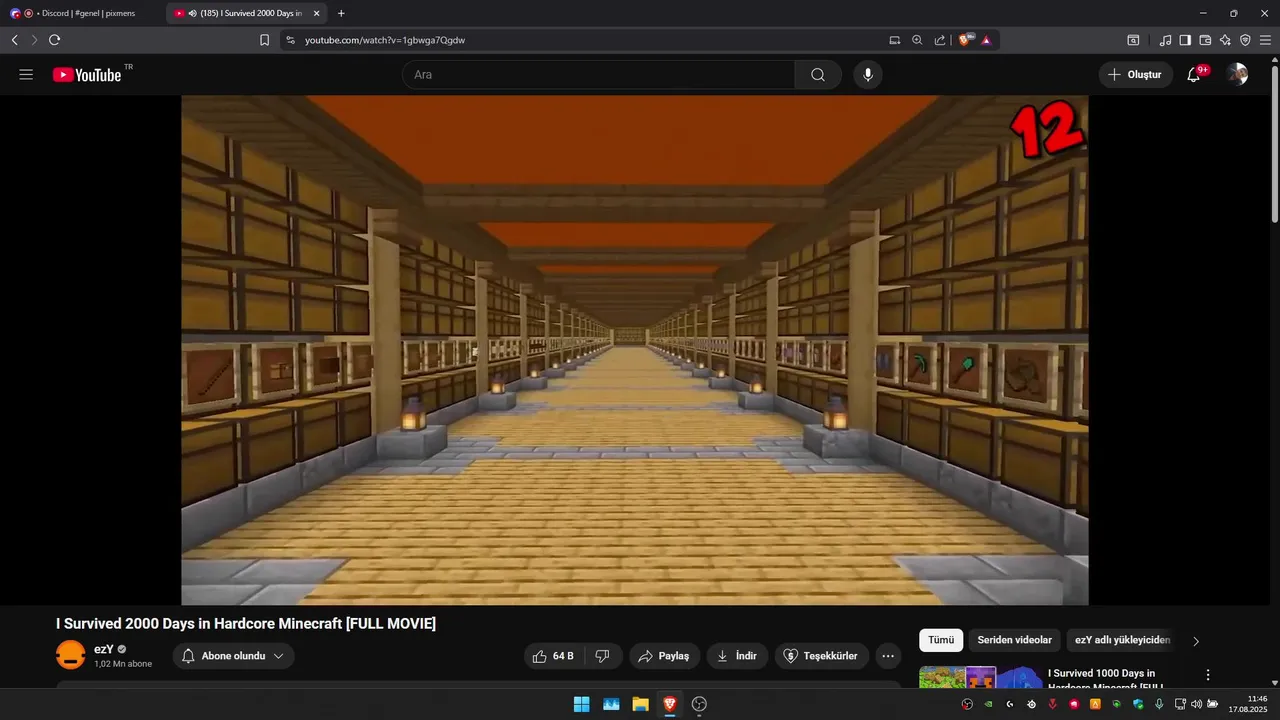Open the taskbar clock showing 11:46
The image size is (1280, 720).
click(1248, 704)
